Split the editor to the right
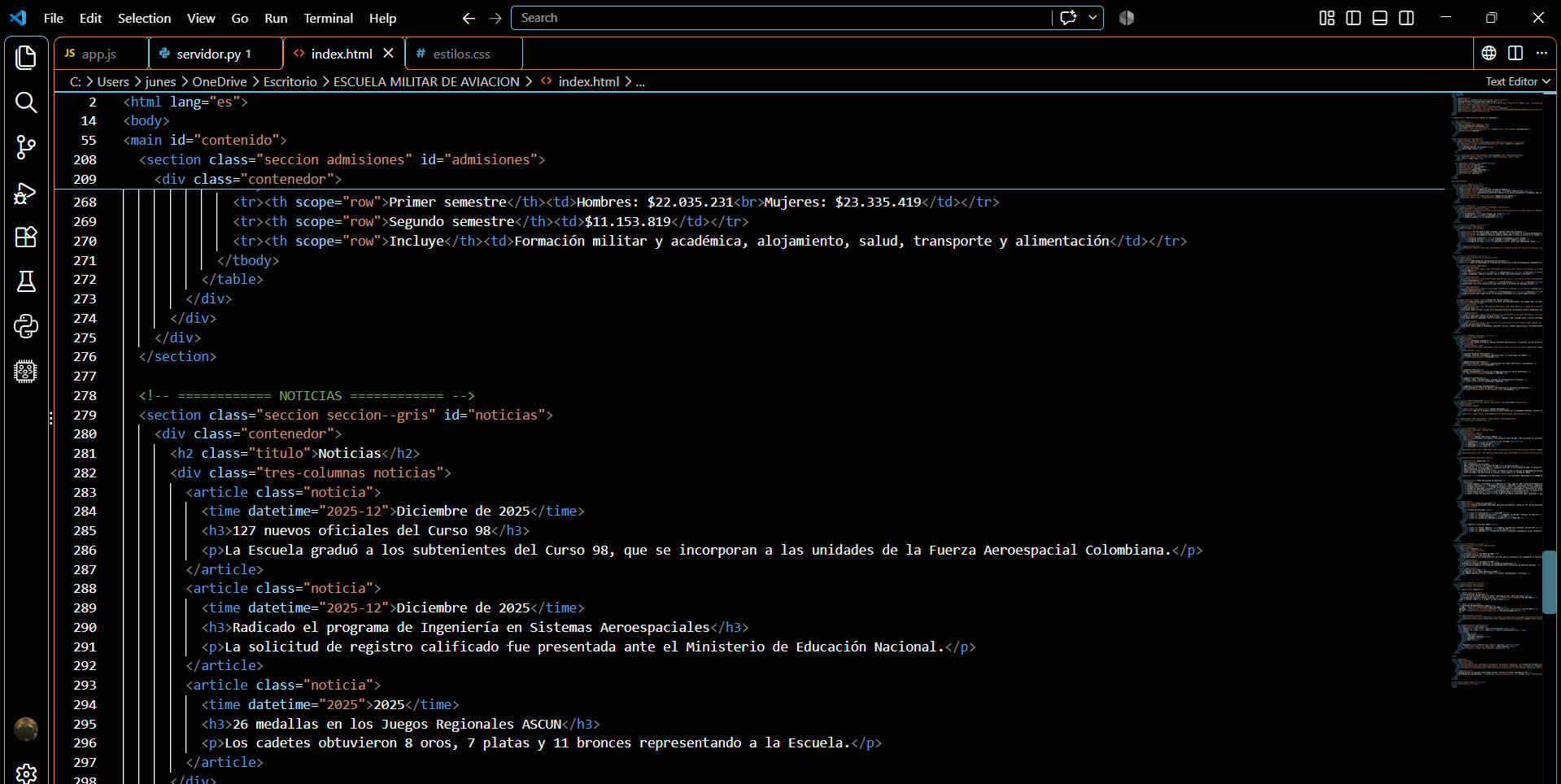Screen dimensions: 1561x784 tap(1515, 53)
